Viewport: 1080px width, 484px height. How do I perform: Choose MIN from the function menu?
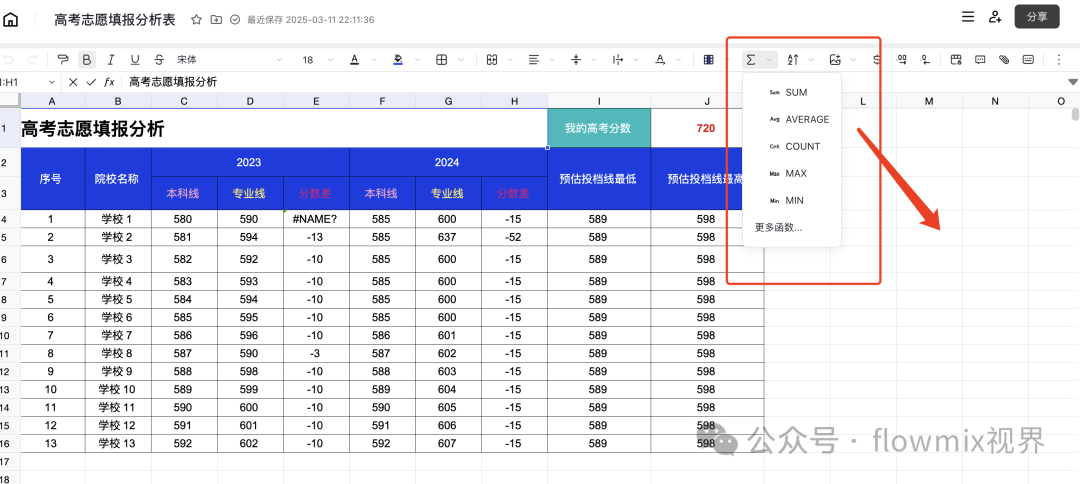click(x=792, y=200)
